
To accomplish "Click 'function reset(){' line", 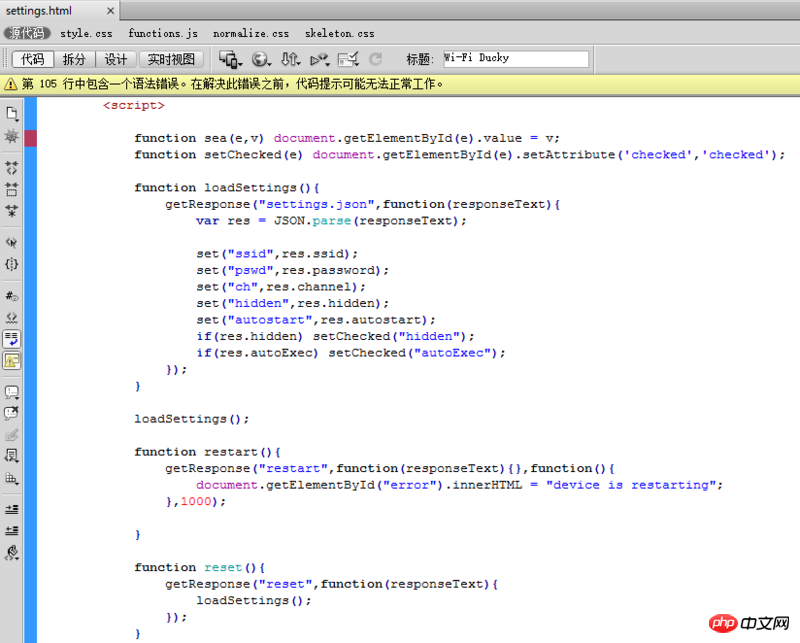I will pyautogui.click(x=199, y=567).
